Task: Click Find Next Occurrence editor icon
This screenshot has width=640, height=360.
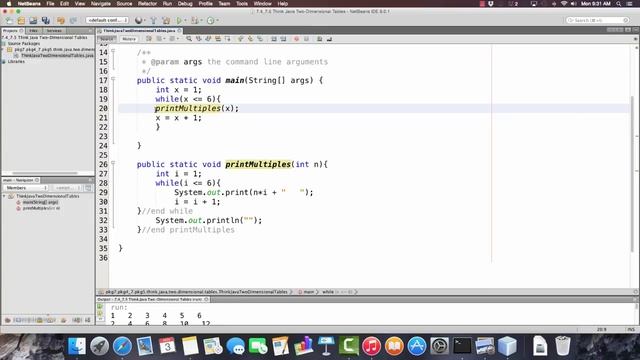Action: [208, 39]
